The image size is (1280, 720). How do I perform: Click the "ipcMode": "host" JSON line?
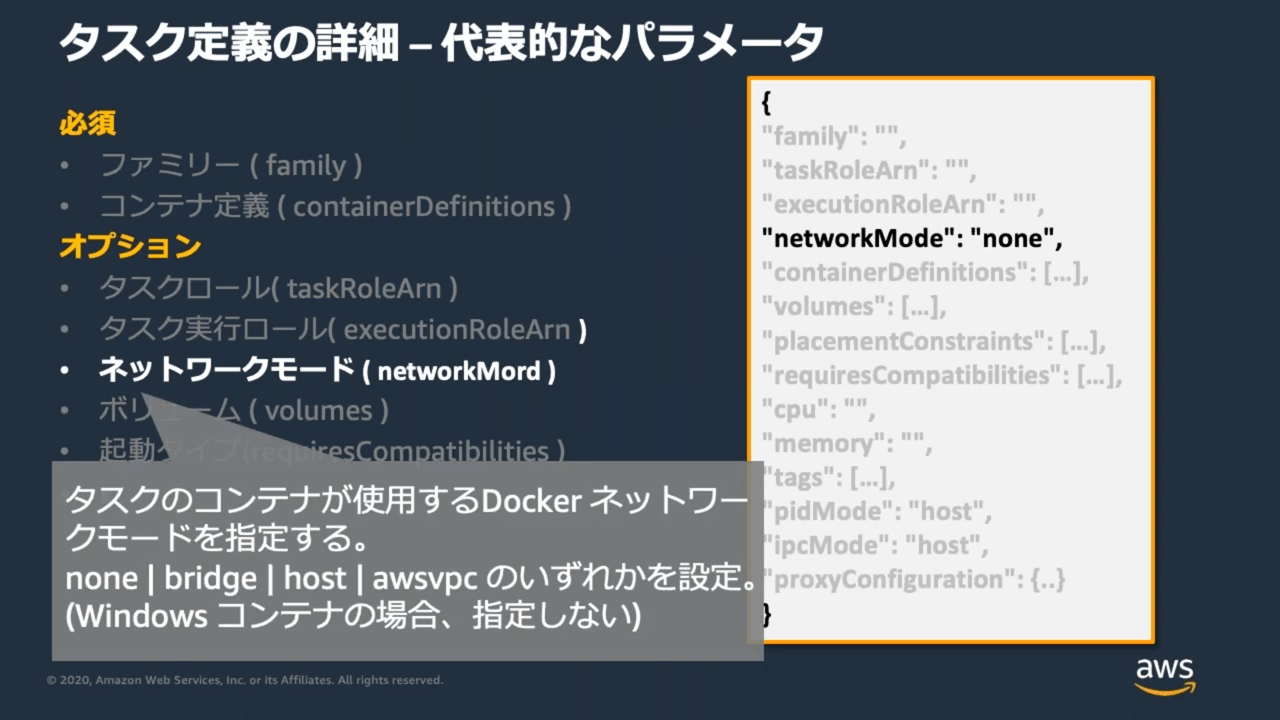click(x=875, y=545)
